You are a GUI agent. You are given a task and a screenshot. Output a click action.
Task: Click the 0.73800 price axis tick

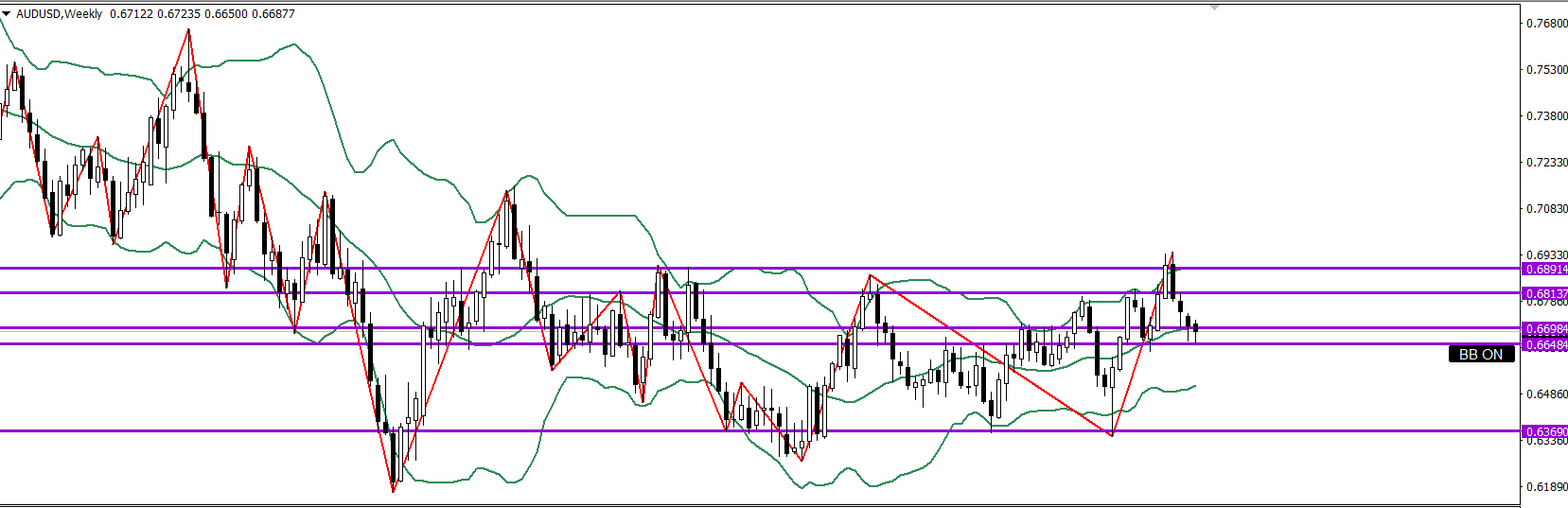point(1546,116)
